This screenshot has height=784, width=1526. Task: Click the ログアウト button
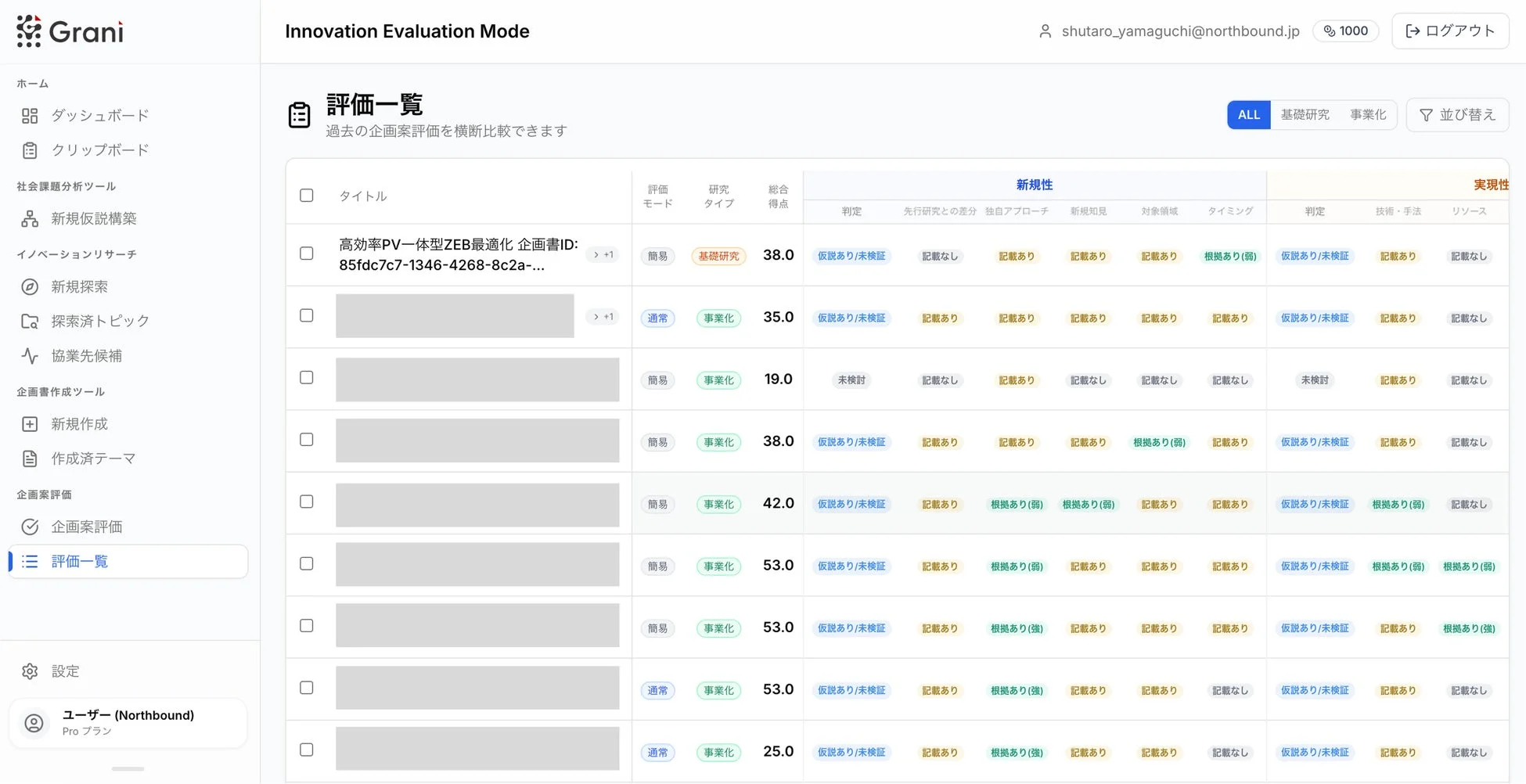[x=1450, y=31]
